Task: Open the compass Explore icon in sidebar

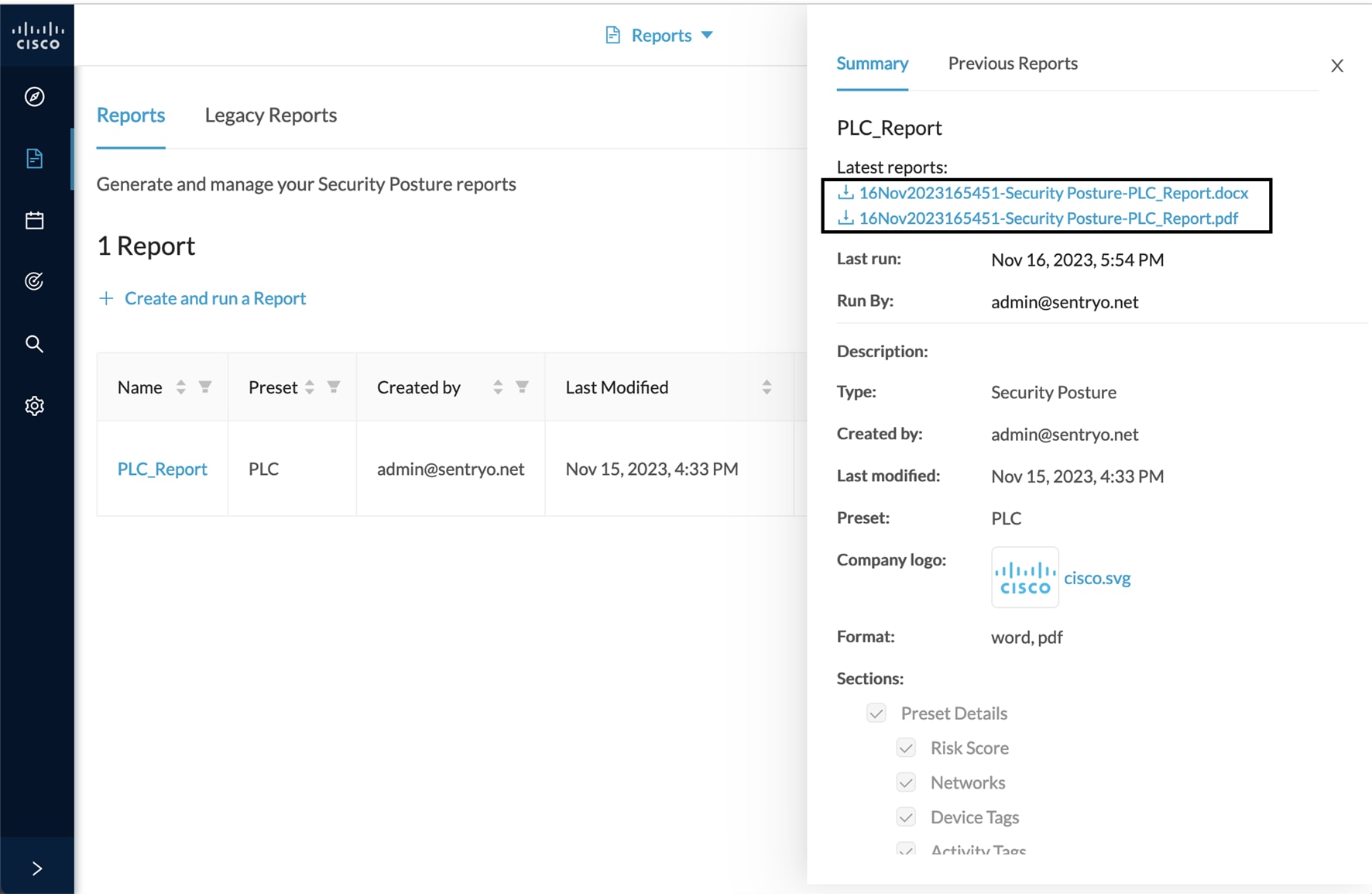Action: click(34, 97)
